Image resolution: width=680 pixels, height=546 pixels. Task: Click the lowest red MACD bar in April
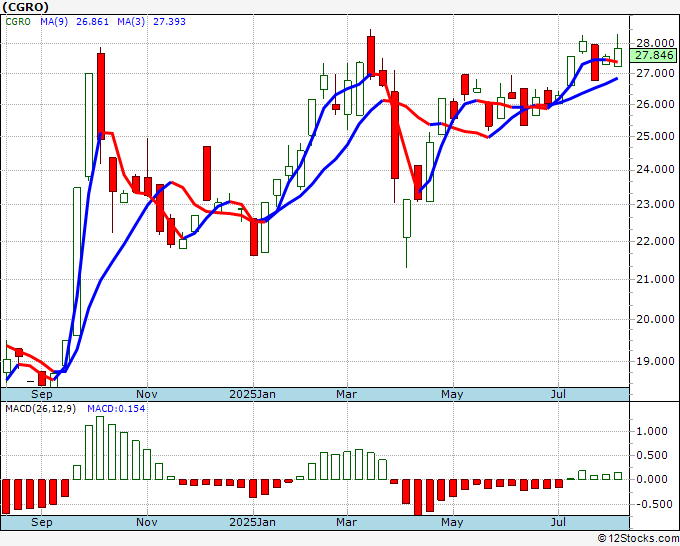418,497
